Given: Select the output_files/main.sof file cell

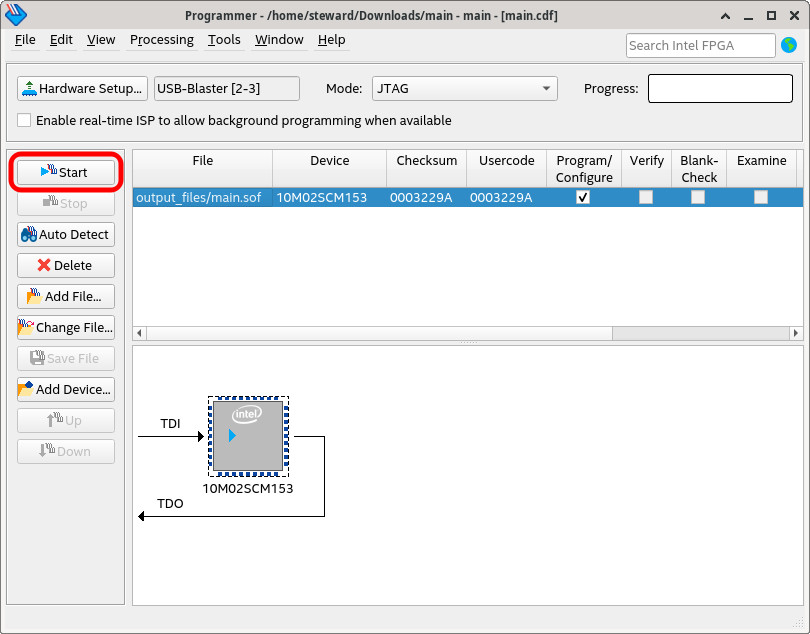Looking at the screenshot, I should (x=202, y=197).
